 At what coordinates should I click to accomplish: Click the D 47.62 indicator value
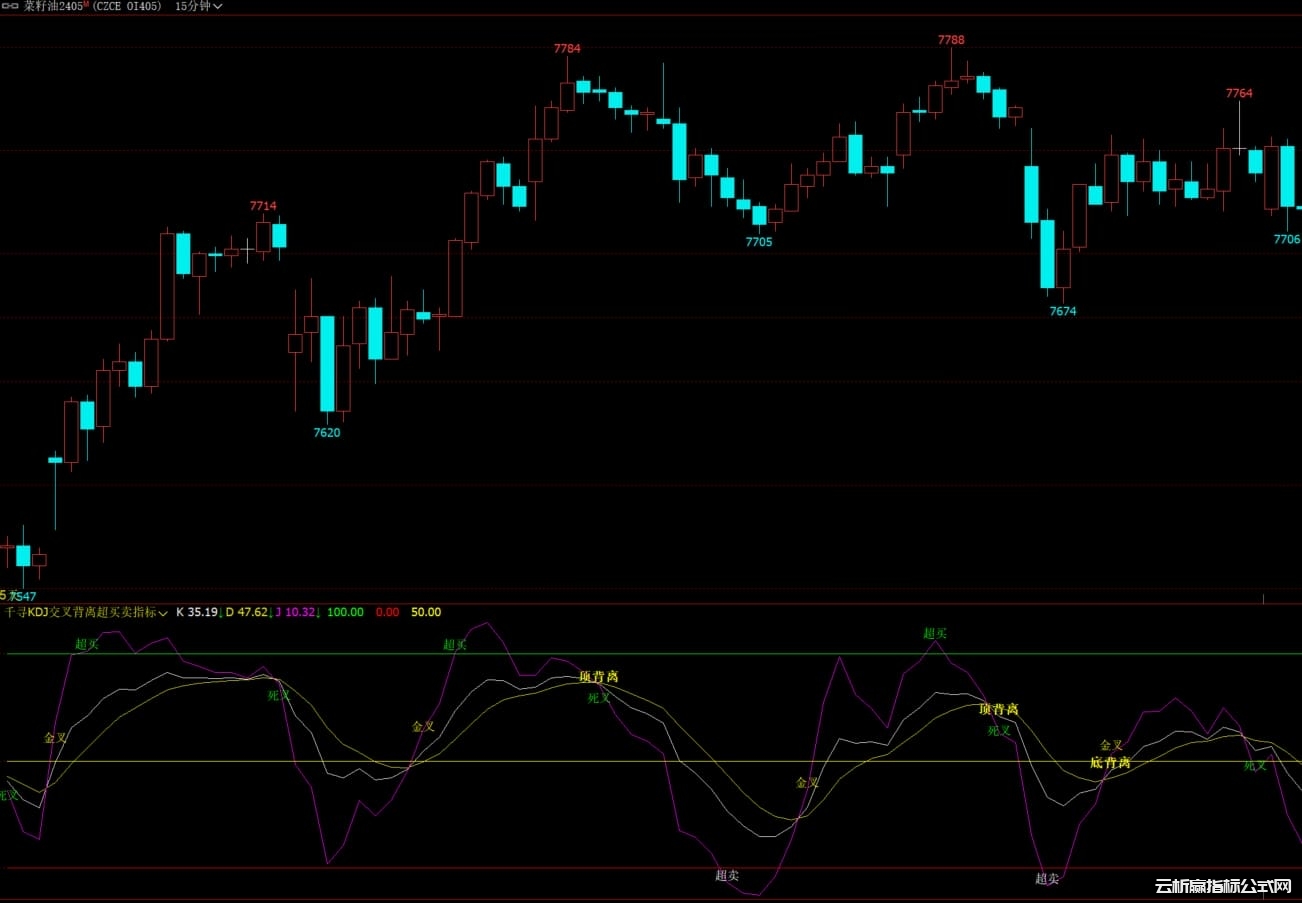click(246, 612)
